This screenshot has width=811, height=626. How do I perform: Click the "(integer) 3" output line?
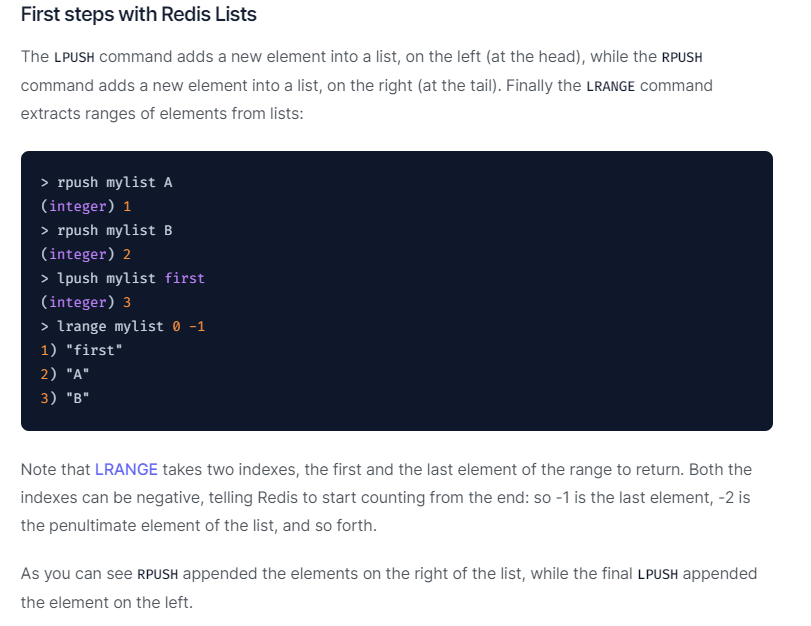point(86,302)
